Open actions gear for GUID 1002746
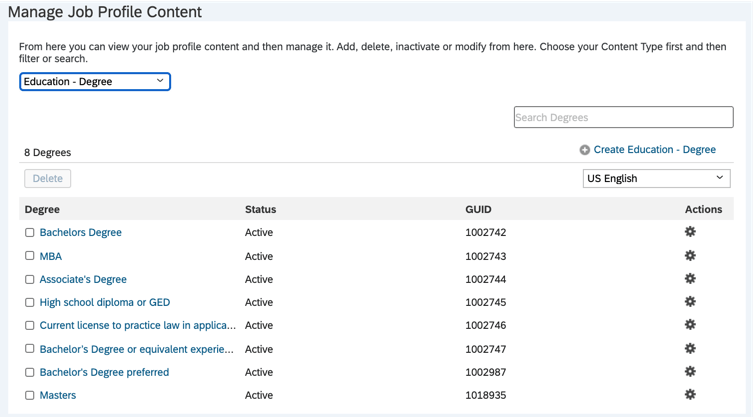754x417 pixels. (690, 325)
